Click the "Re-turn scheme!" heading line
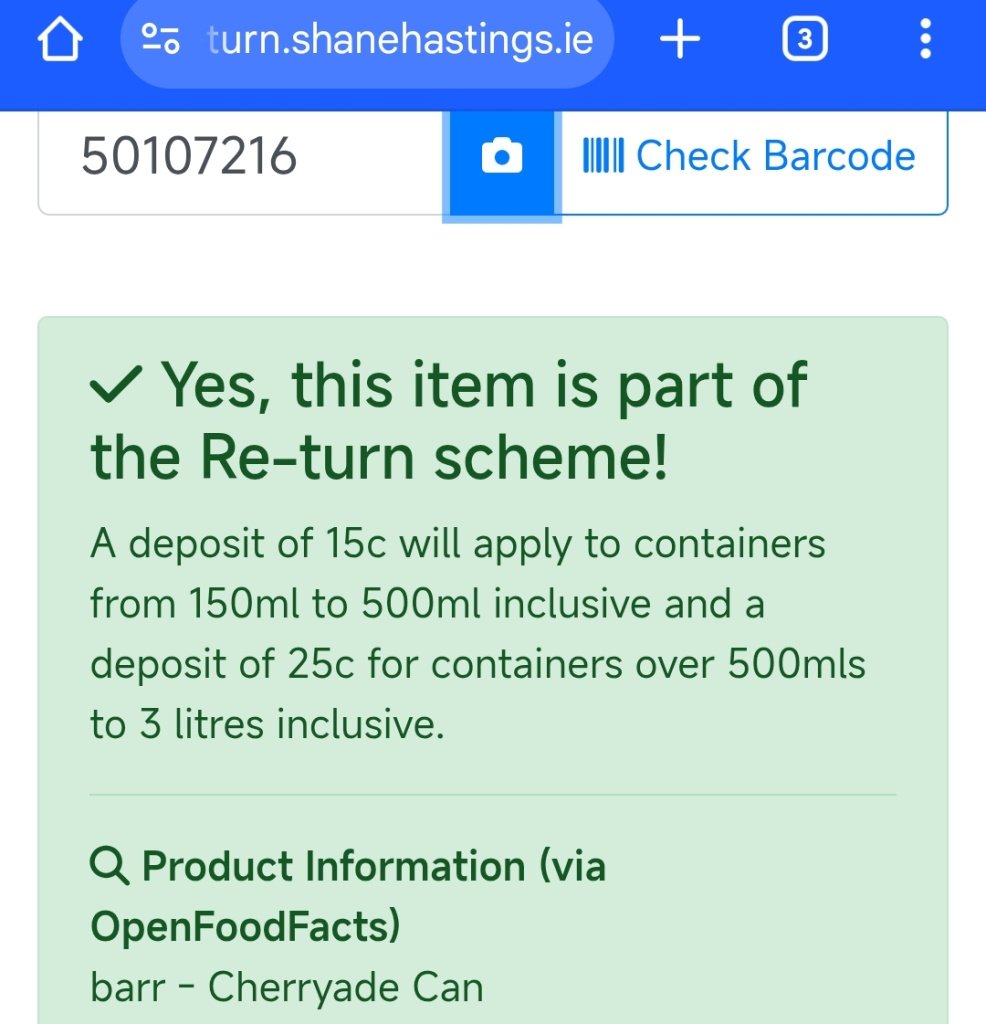The image size is (986, 1024). point(434,457)
